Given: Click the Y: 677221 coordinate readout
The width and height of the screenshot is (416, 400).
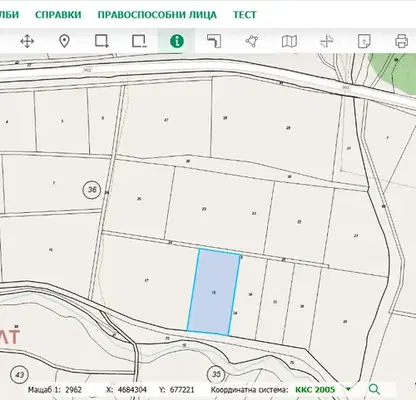Looking at the screenshot, I should (177, 389).
